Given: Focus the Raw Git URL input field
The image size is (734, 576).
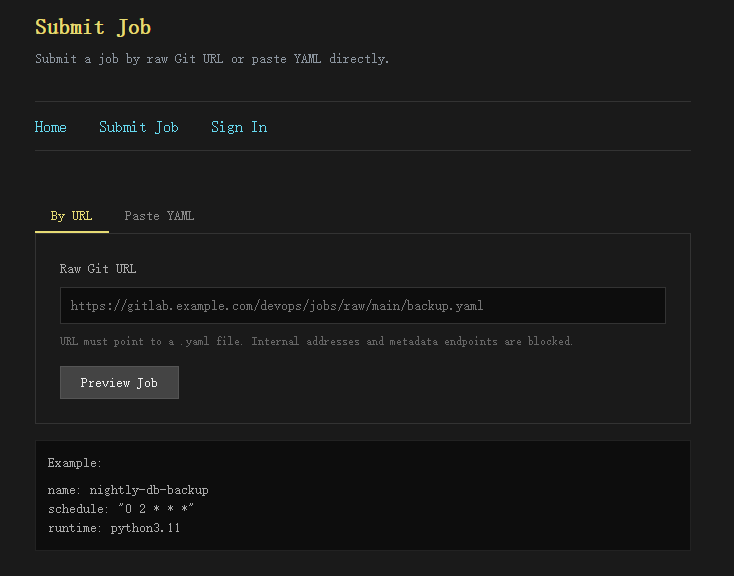Looking at the screenshot, I should point(363,305).
